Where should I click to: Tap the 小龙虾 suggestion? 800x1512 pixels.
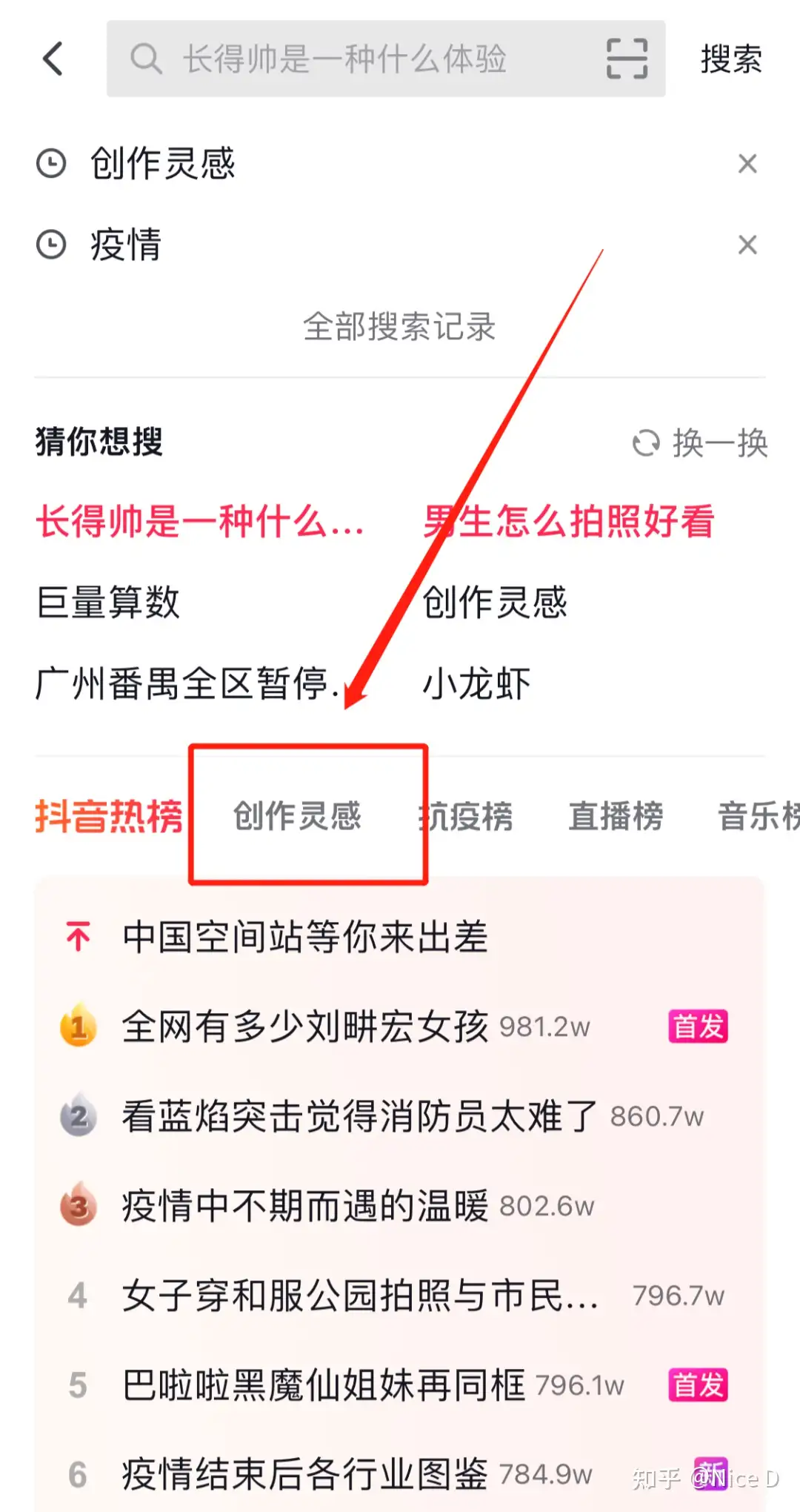476,683
